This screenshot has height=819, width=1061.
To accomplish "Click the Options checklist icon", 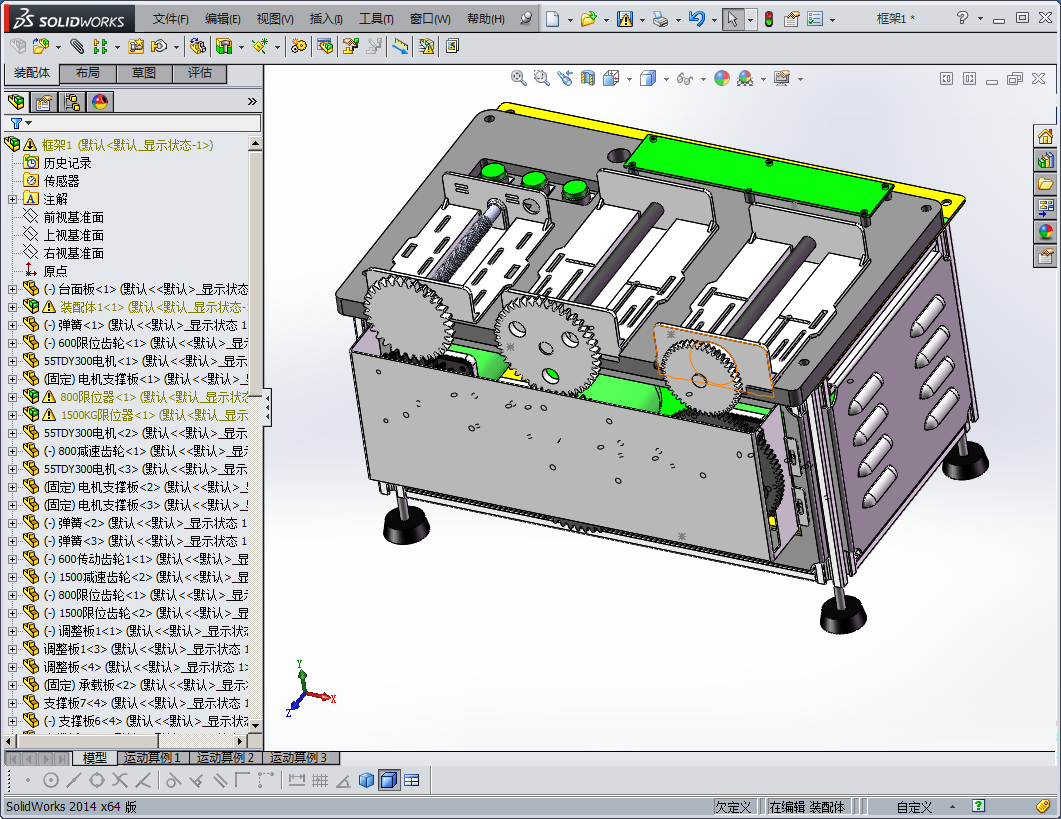I will click(x=815, y=19).
